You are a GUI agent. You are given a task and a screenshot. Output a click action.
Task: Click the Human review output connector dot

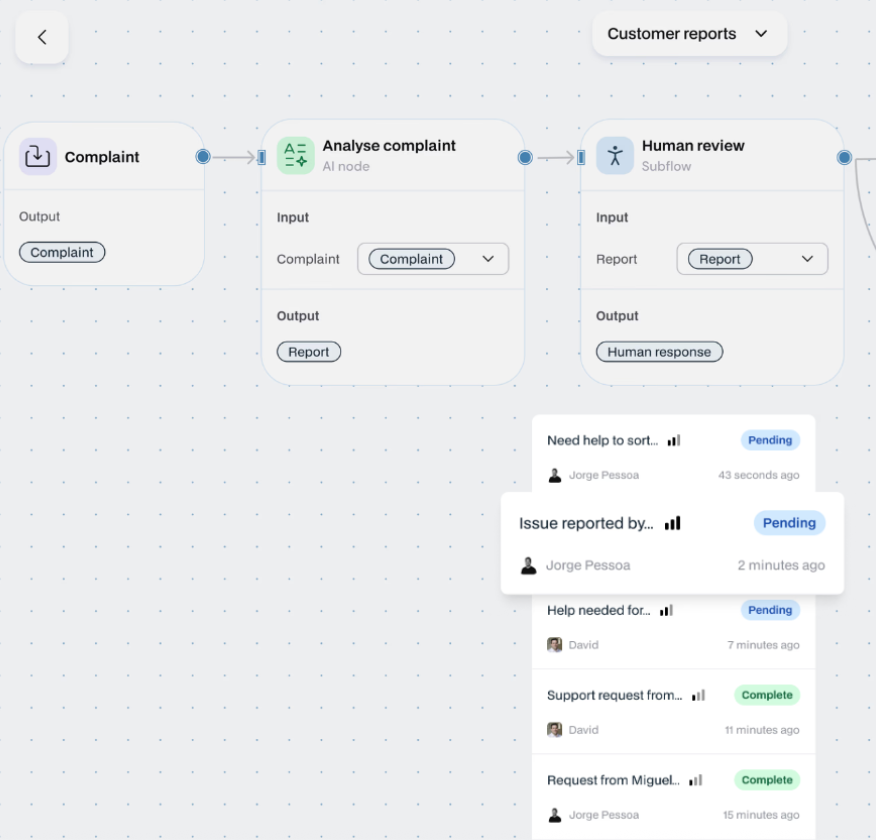pos(844,157)
